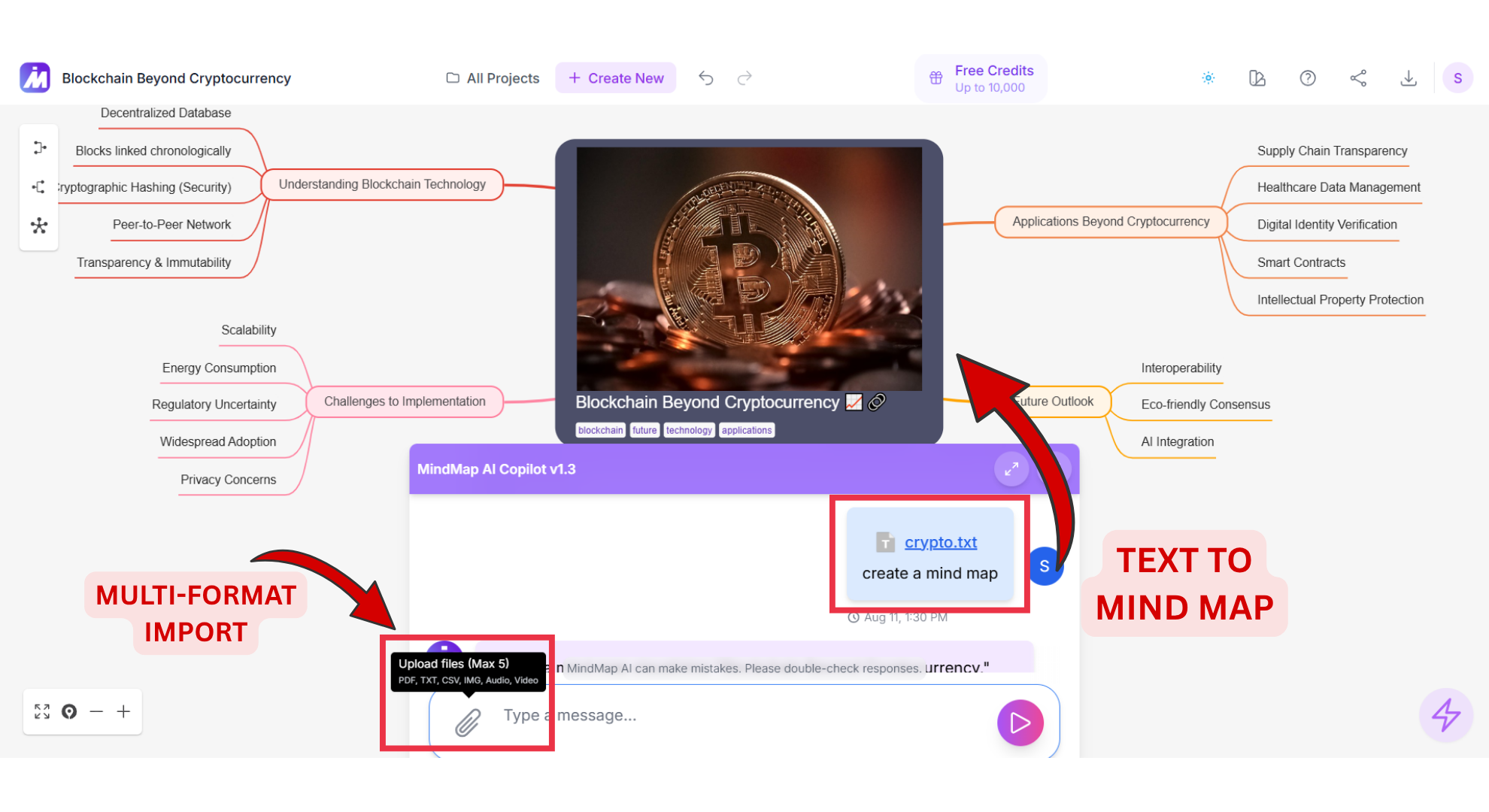
Task: Toggle fullscreen view icon in zoom bar
Action: point(42,711)
